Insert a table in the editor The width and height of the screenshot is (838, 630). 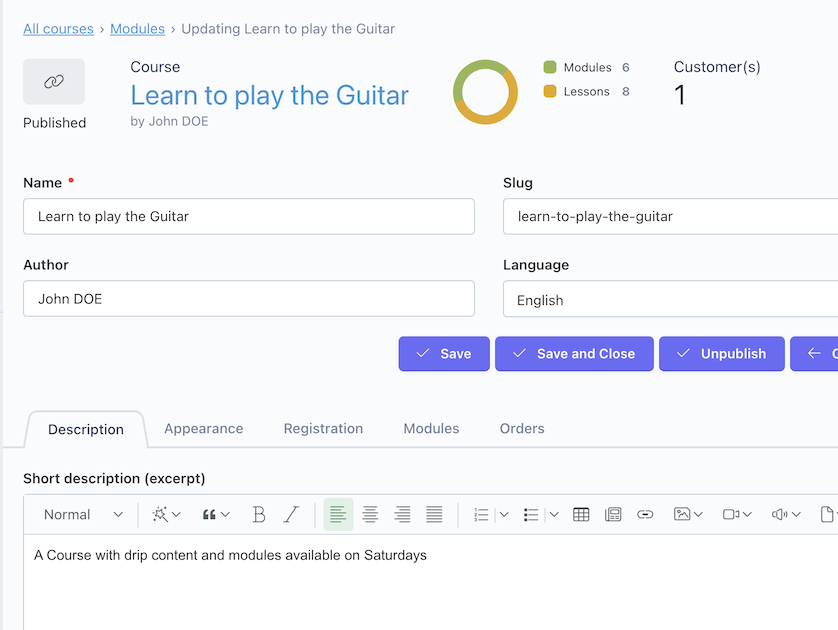tap(581, 514)
